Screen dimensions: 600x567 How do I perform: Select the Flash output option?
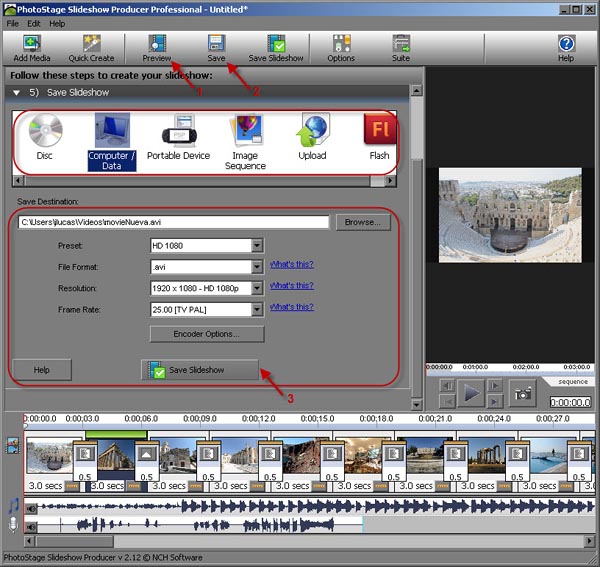(379, 137)
